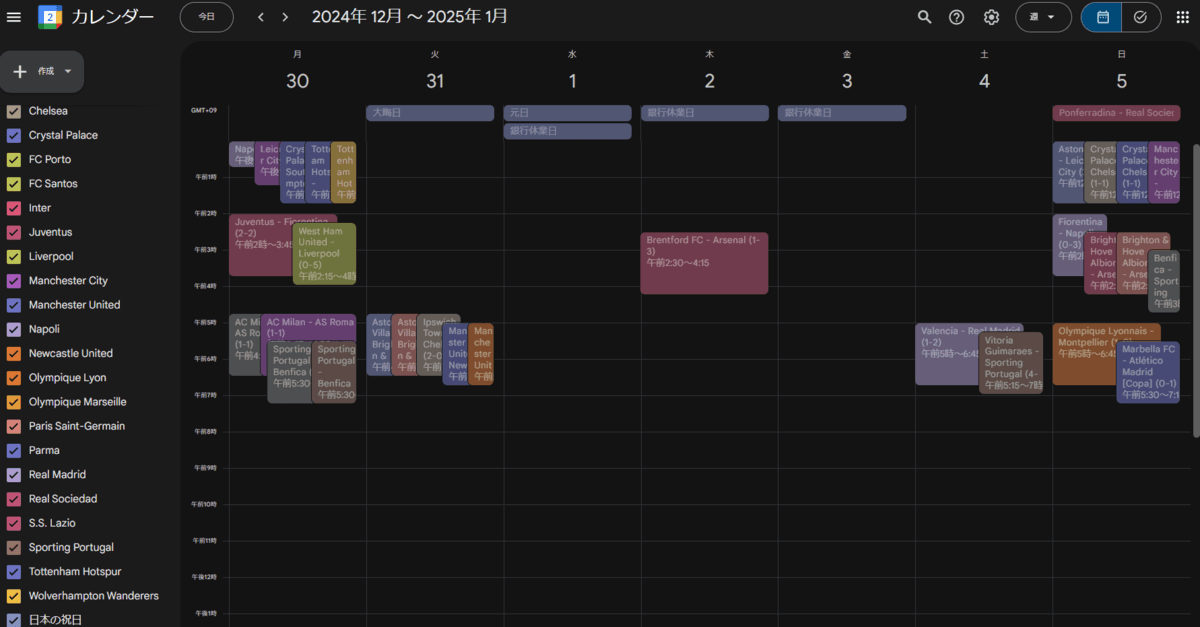Click the 今日 today button
1200x627 pixels.
pos(206,17)
